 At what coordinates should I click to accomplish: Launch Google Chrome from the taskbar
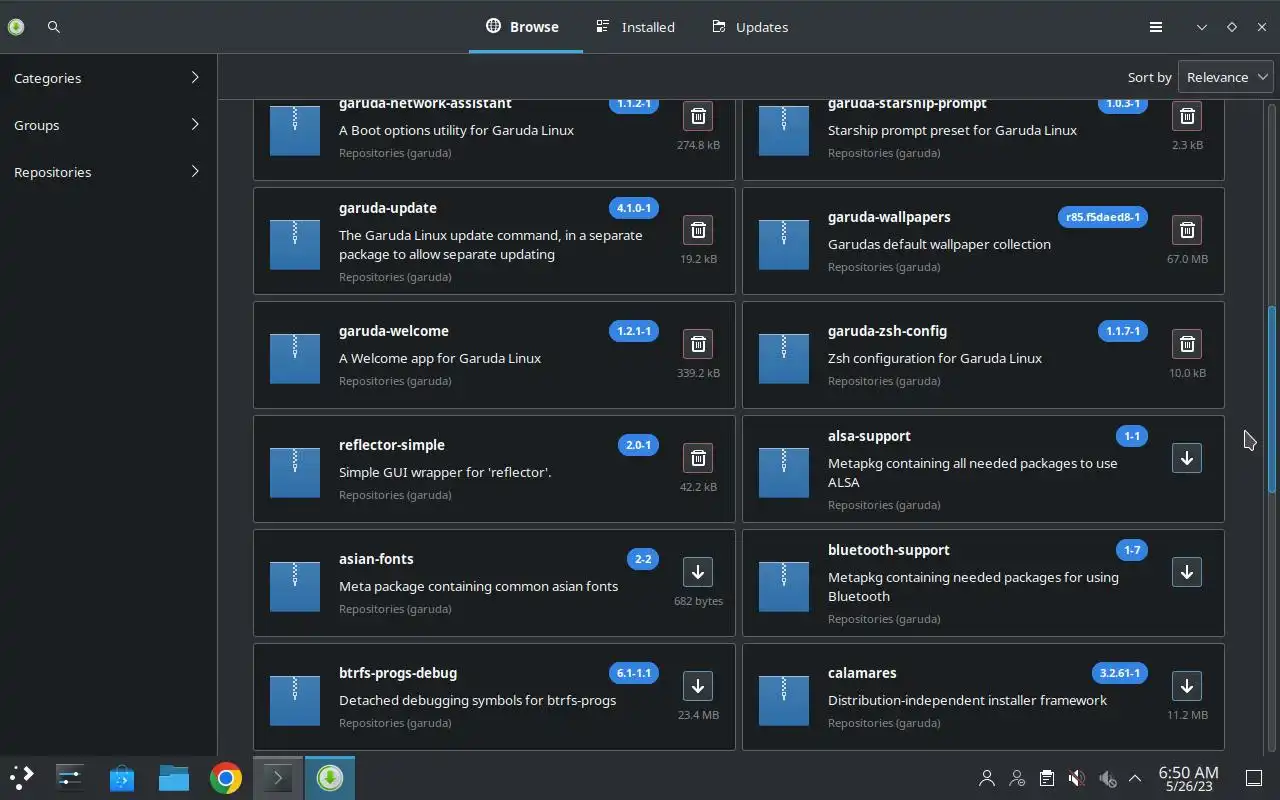click(x=226, y=777)
